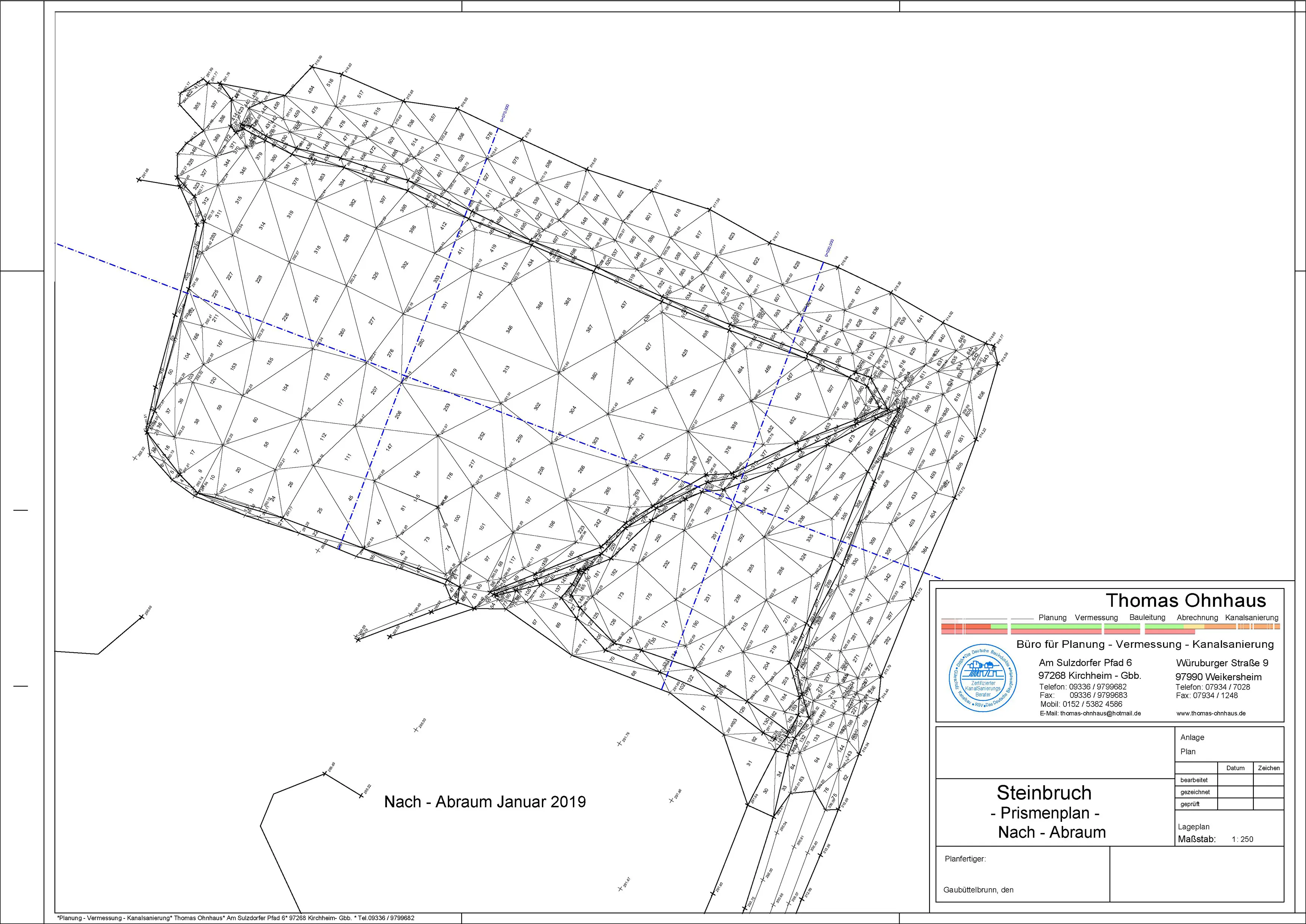Select prism triangle number 346

[509, 330]
